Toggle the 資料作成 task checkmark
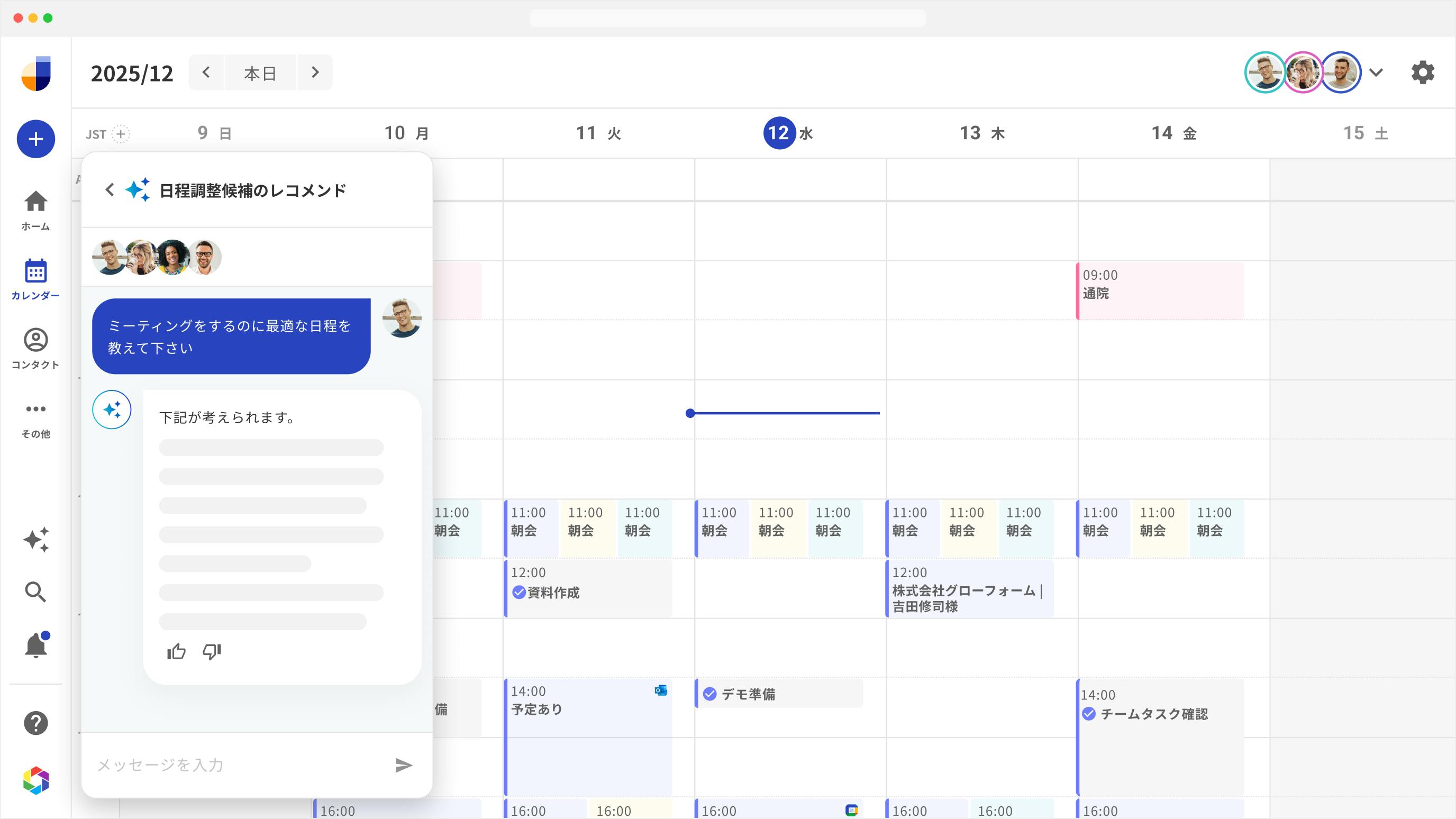The width and height of the screenshot is (1456, 819). (x=518, y=593)
